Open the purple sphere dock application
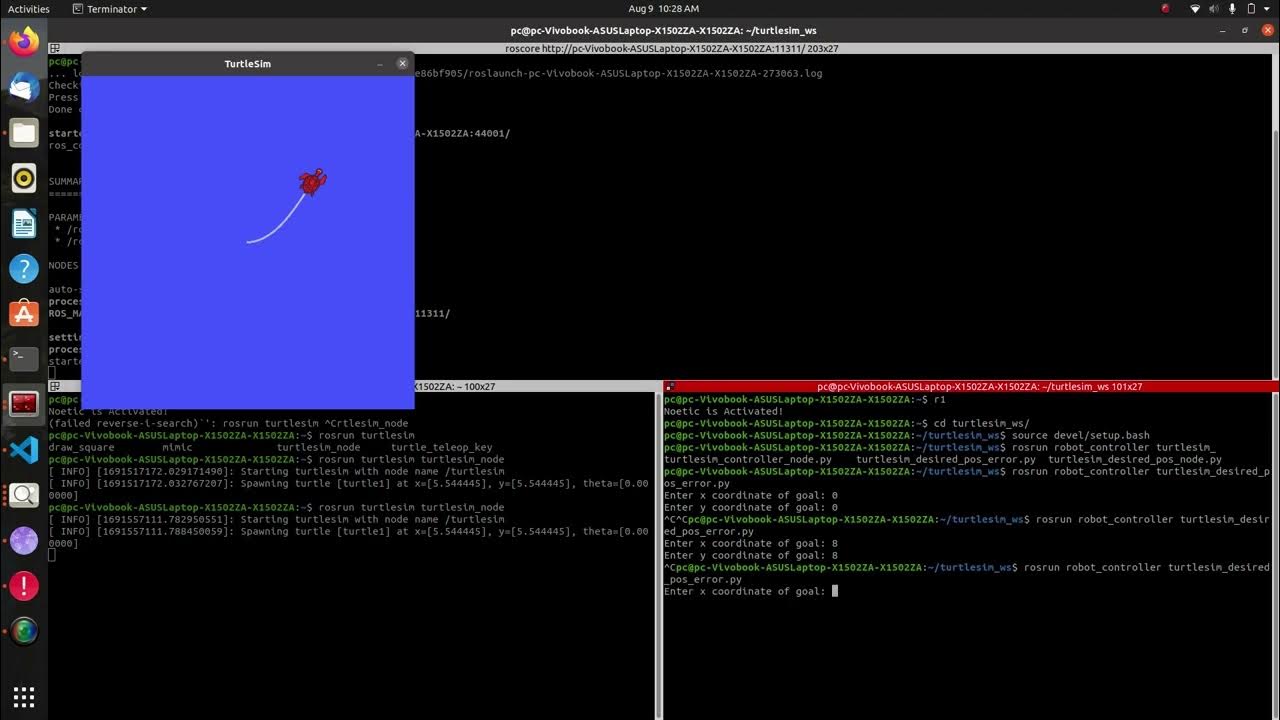 point(24,540)
